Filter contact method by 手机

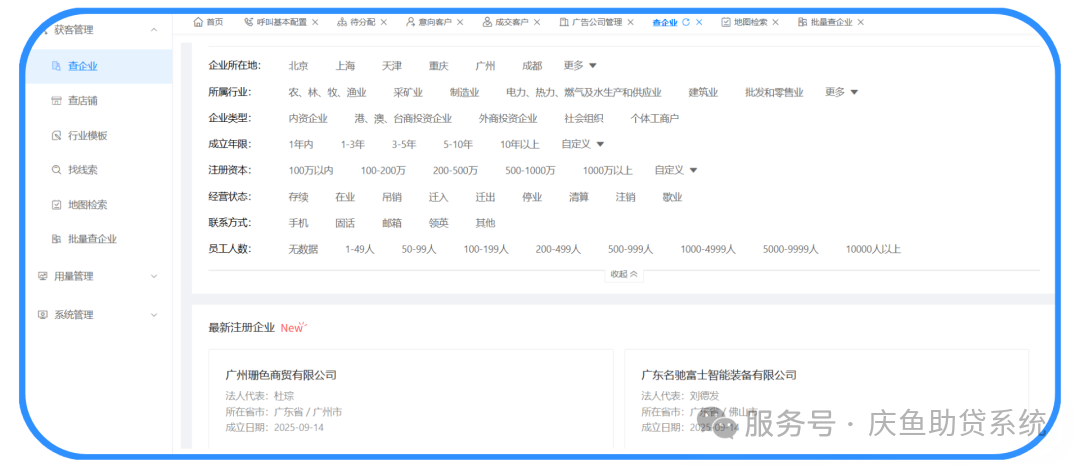(298, 223)
